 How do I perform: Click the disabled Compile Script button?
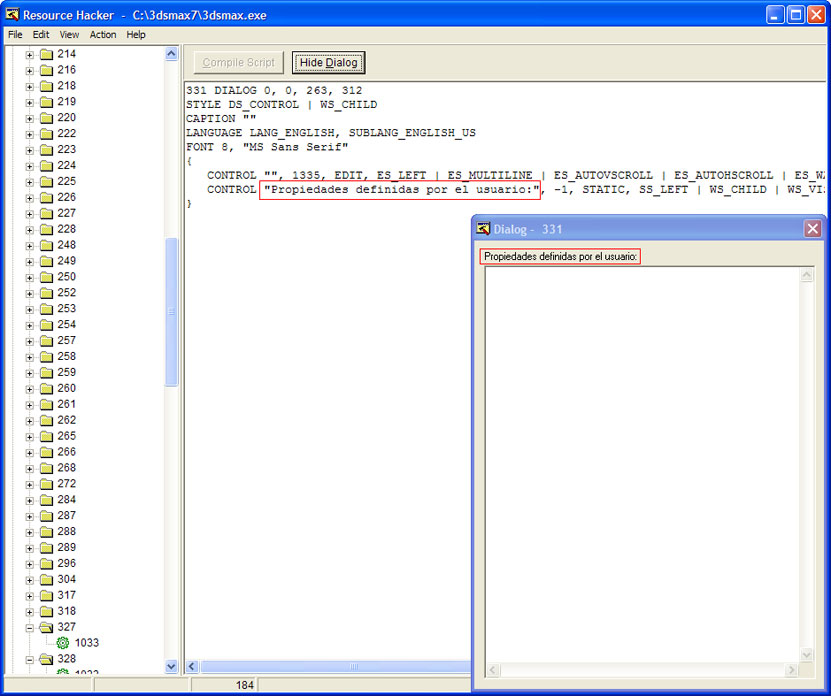238,63
